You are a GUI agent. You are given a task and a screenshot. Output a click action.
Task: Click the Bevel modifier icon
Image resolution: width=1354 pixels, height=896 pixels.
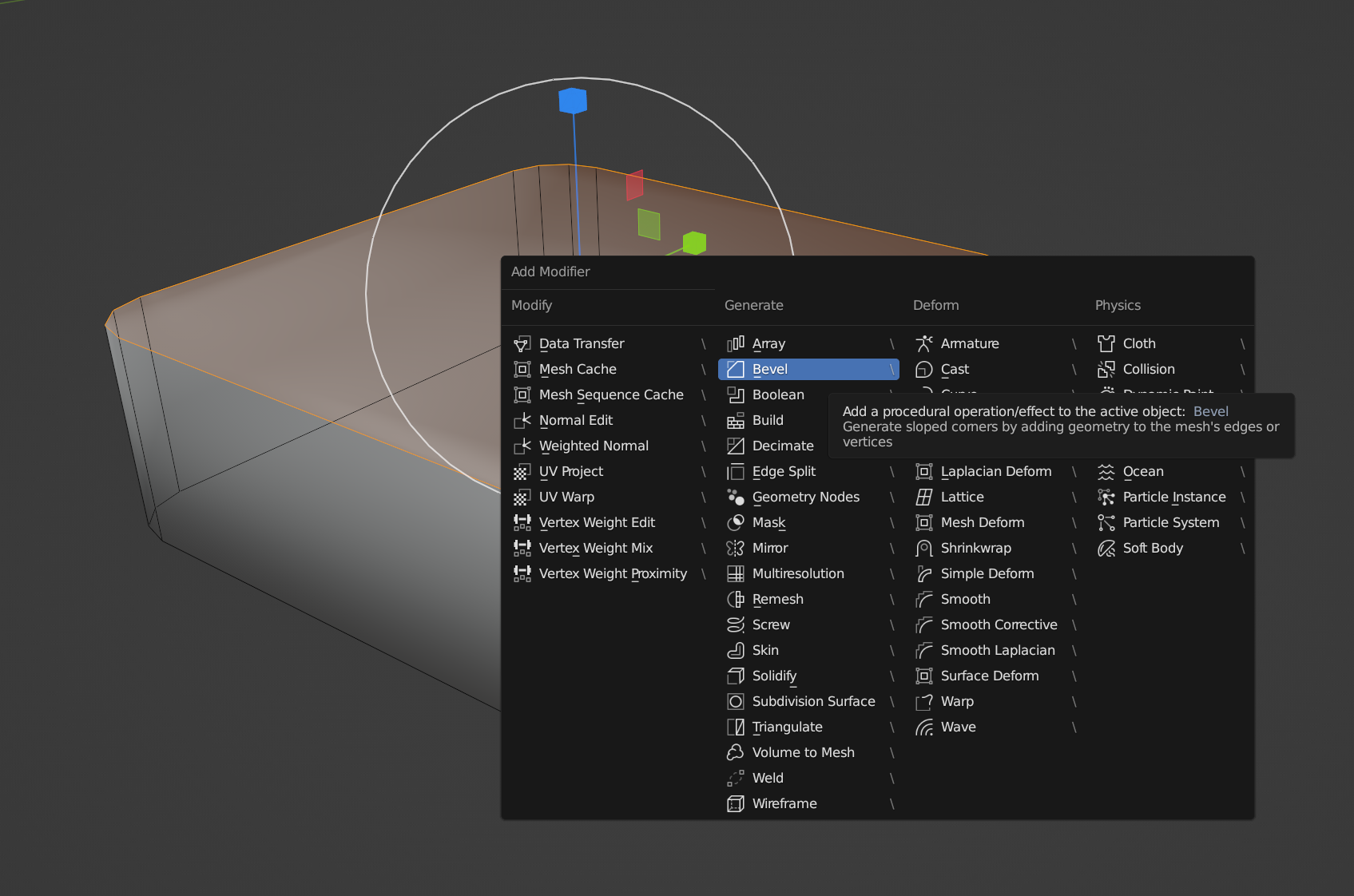point(736,370)
